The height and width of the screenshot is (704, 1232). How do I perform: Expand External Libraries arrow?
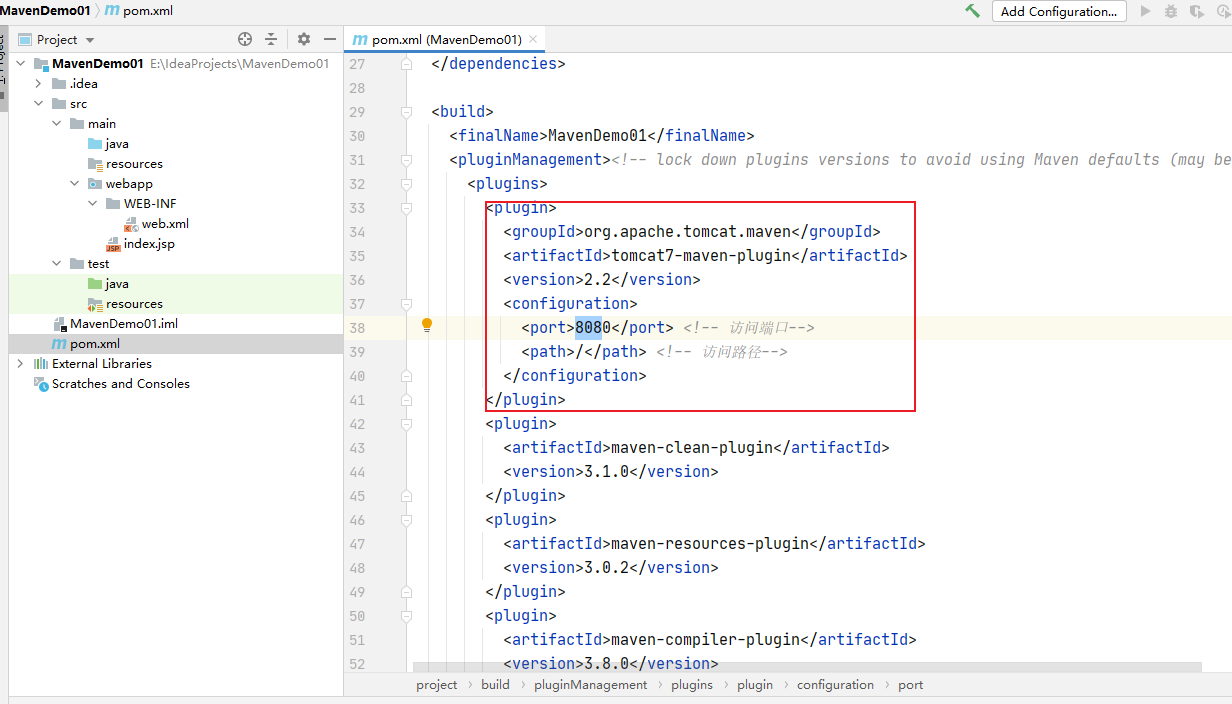21,363
